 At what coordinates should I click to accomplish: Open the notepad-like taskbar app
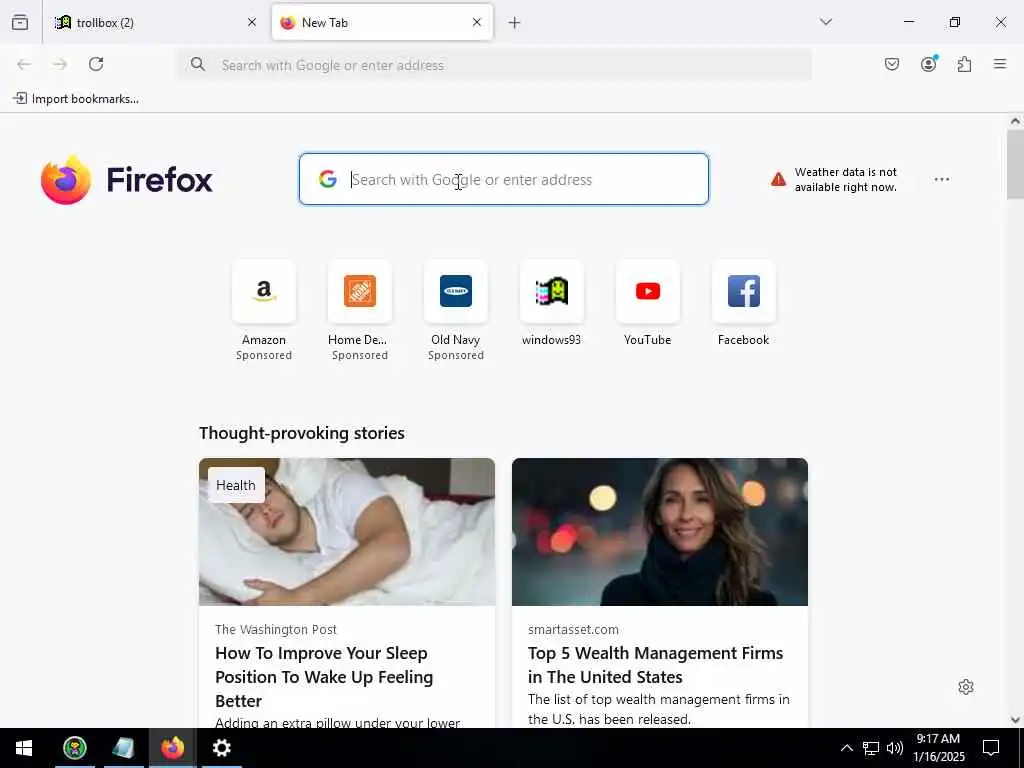(124, 748)
